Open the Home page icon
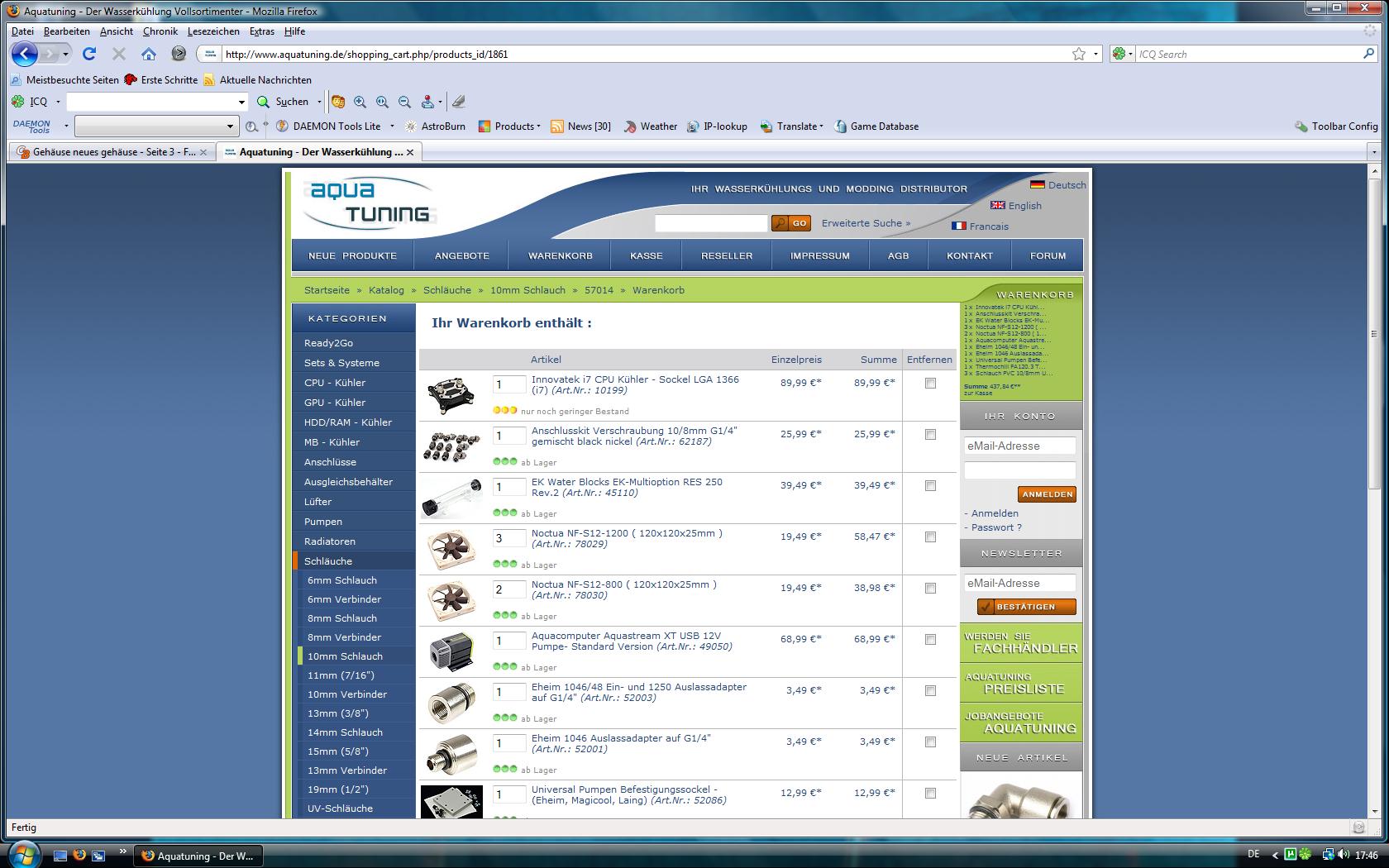This screenshot has width=1389, height=868. click(149, 54)
